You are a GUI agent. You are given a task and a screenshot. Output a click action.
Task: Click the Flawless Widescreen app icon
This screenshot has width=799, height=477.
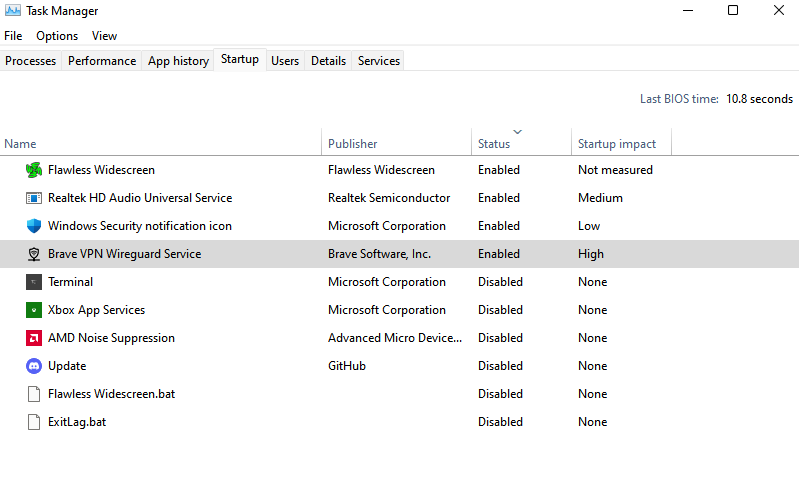[x=34, y=170]
